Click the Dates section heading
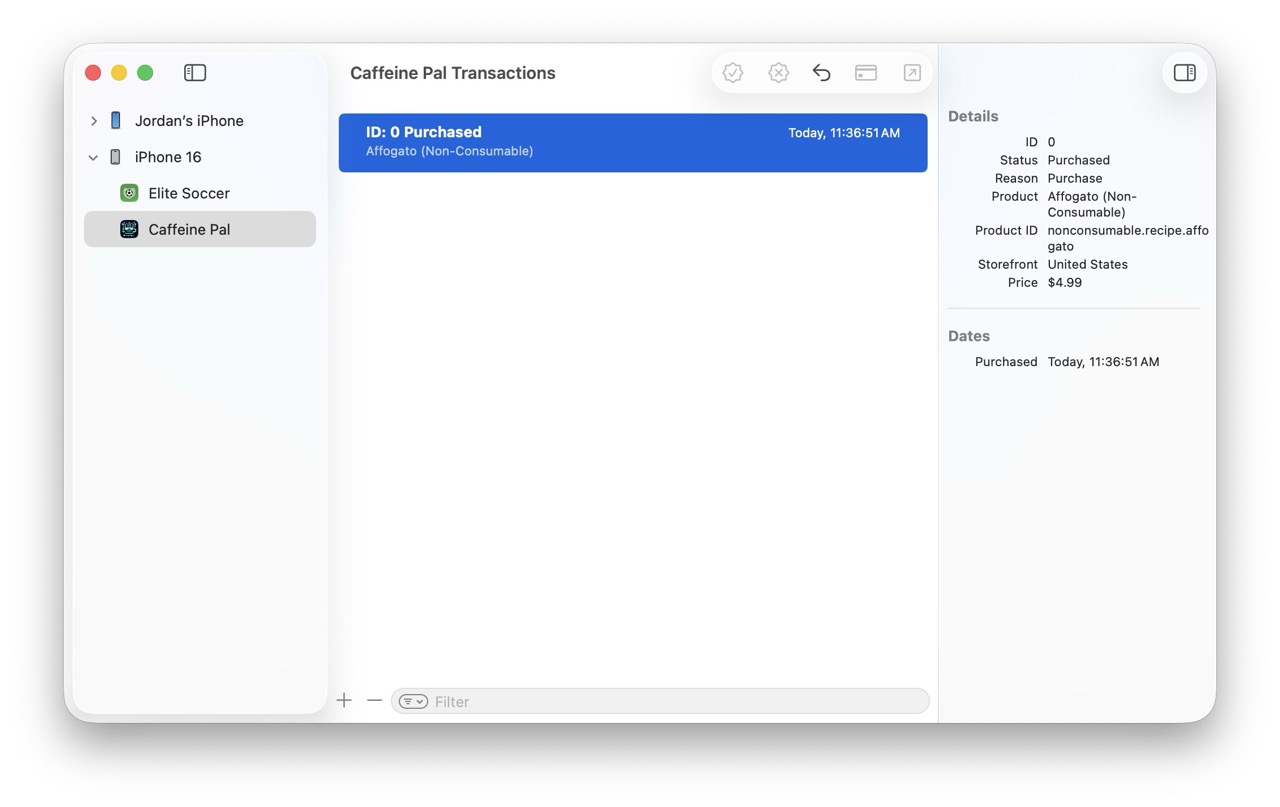 coord(969,336)
